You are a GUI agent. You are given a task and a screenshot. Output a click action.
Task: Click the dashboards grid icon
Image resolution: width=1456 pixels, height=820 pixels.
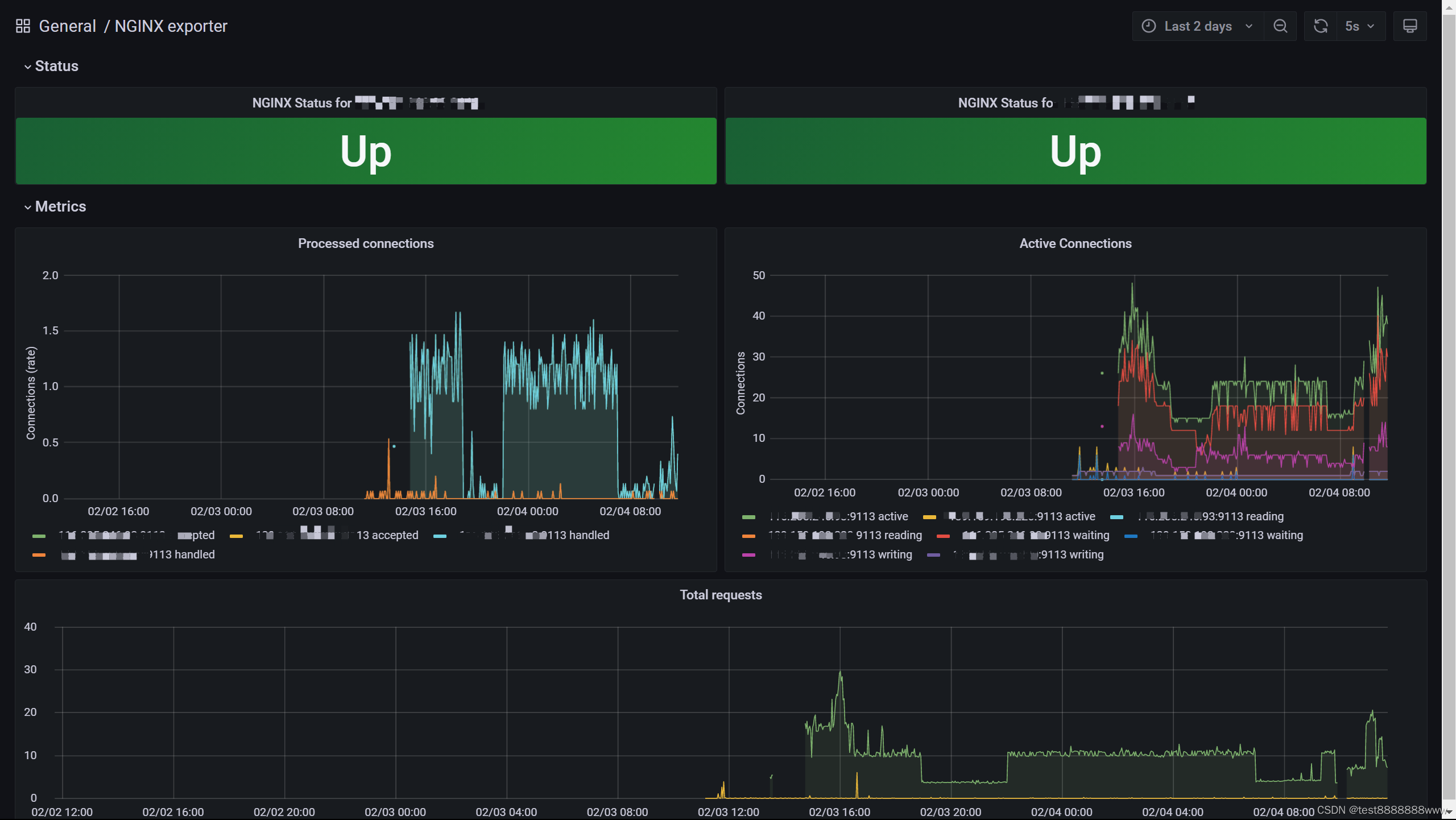pos(23,26)
